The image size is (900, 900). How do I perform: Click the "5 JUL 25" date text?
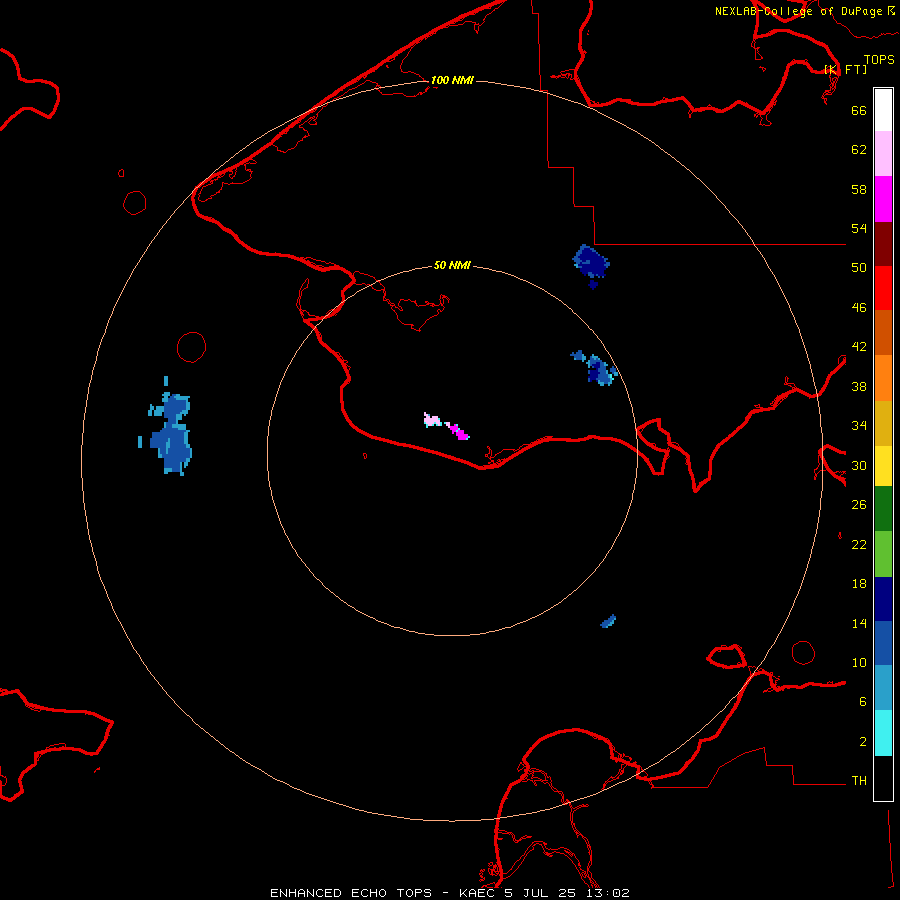[541, 893]
